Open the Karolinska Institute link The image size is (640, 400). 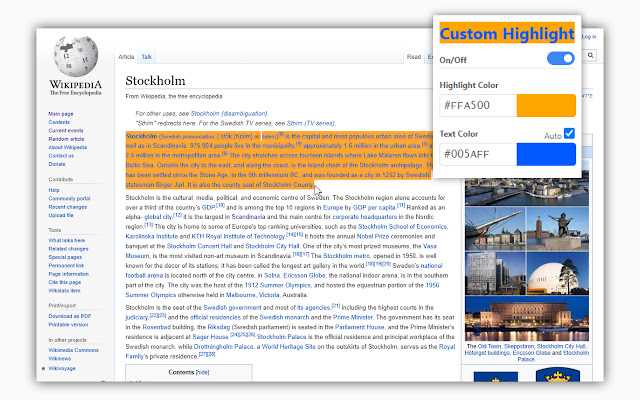point(151,236)
